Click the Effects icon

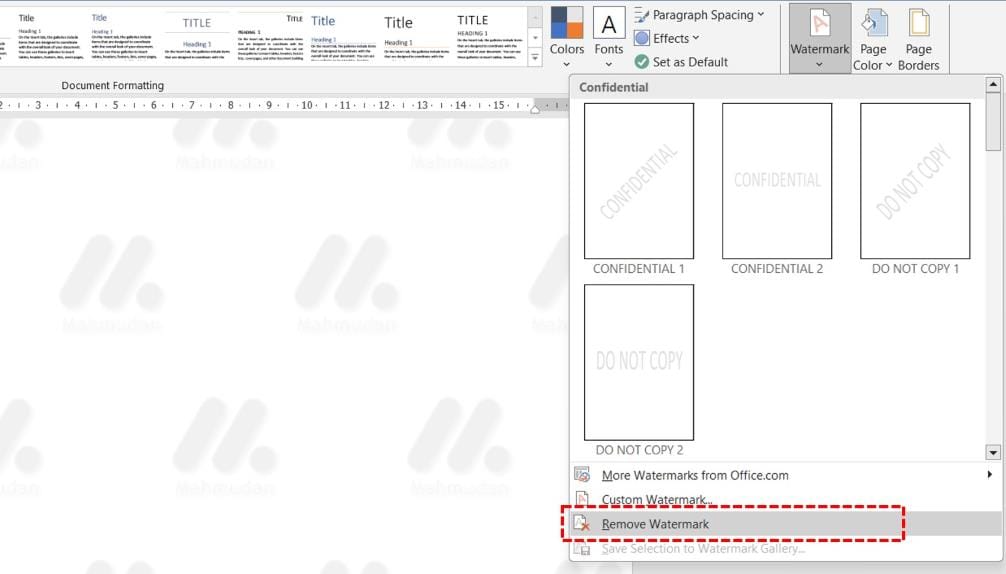[642, 38]
